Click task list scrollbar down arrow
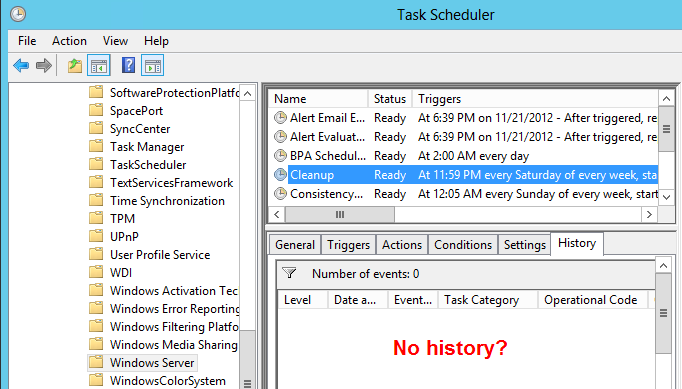 (x=666, y=197)
